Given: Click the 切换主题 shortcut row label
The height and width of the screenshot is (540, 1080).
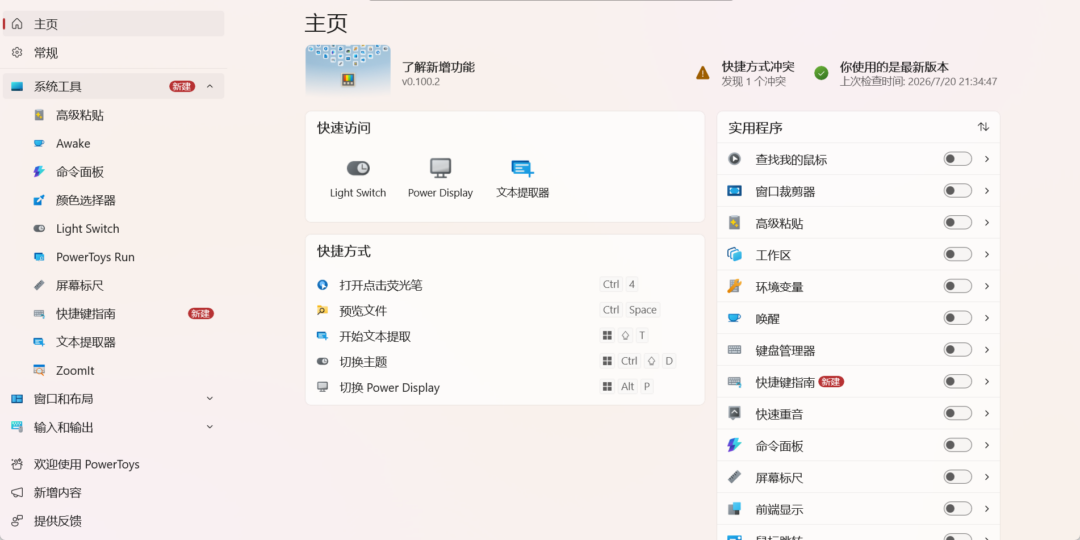Looking at the screenshot, I should click(x=363, y=362).
